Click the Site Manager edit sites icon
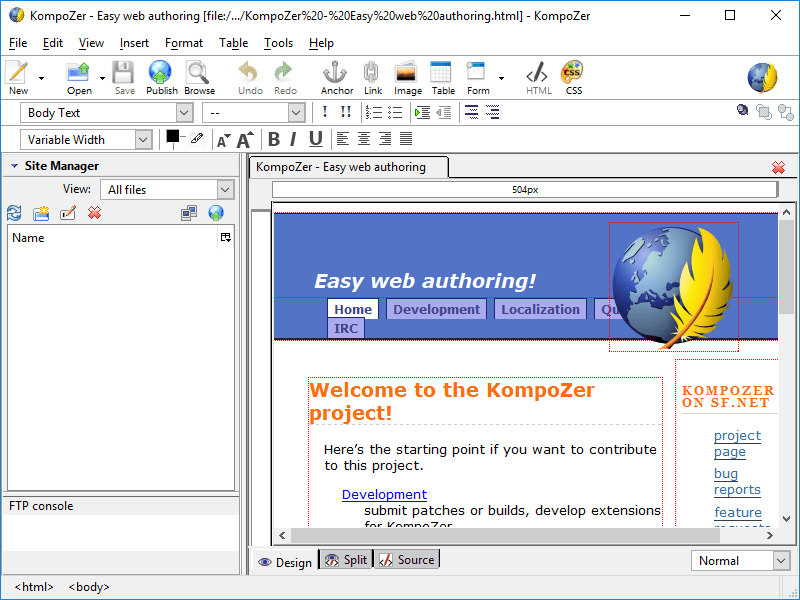 pos(189,213)
